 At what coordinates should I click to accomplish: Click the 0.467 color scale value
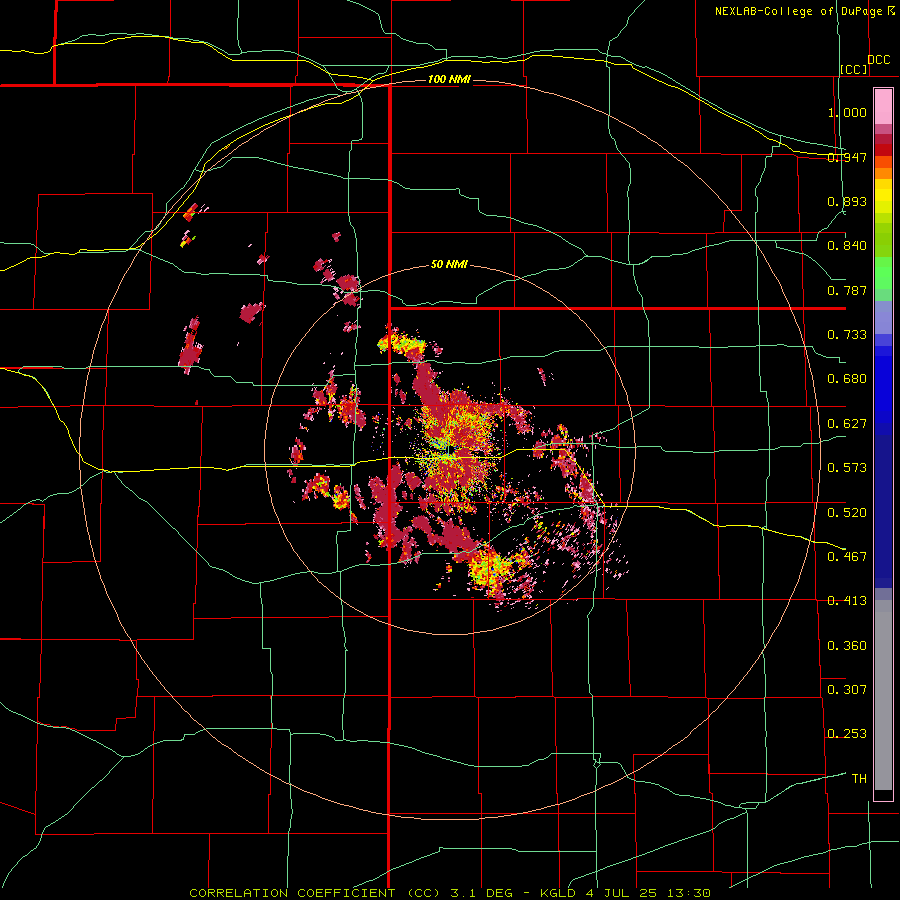point(847,556)
